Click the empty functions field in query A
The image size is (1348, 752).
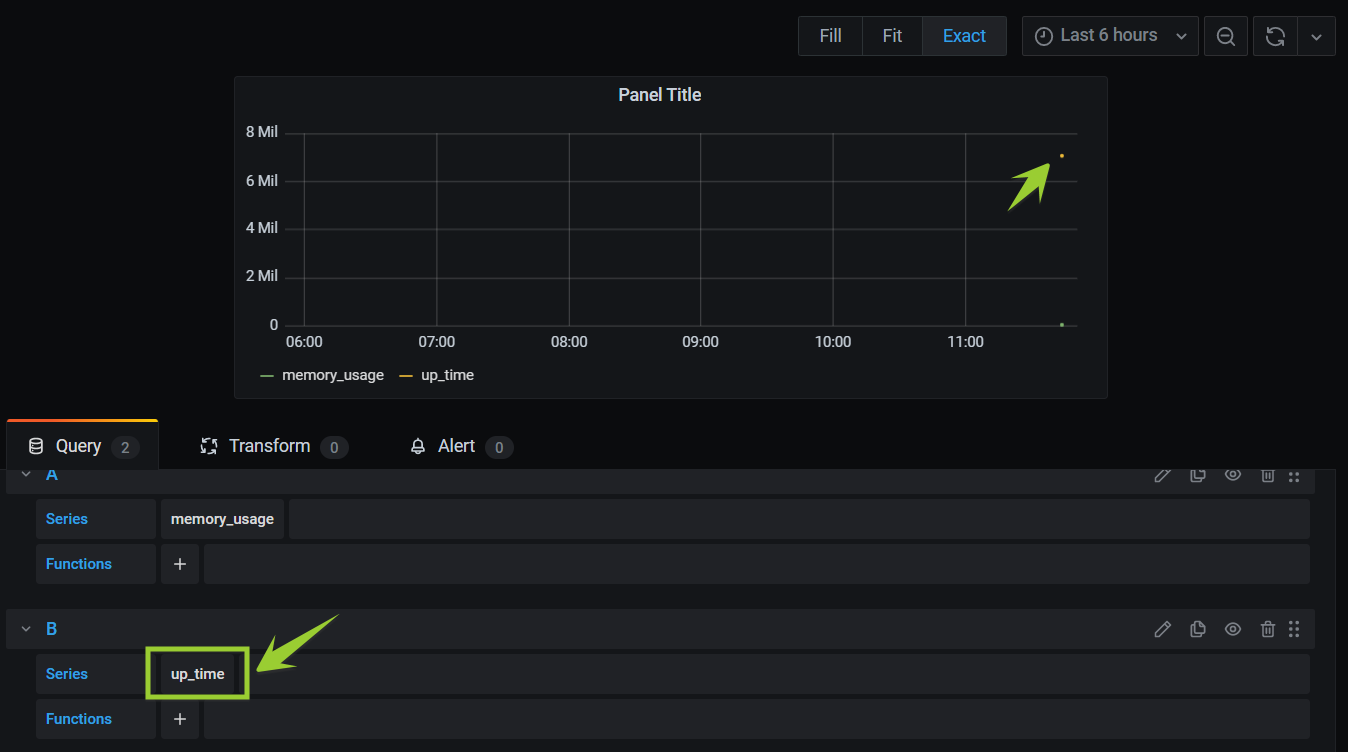pyautogui.click(x=757, y=564)
